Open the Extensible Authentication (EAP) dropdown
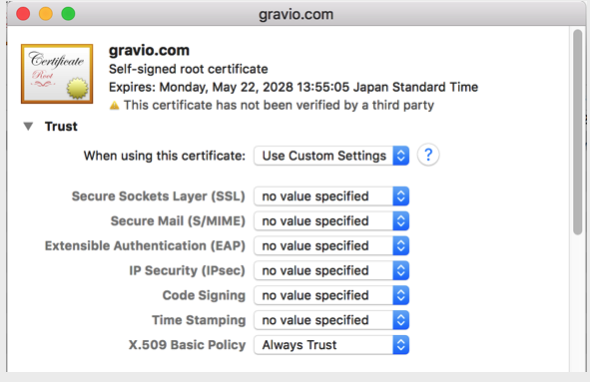The image size is (590, 382). [331, 246]
